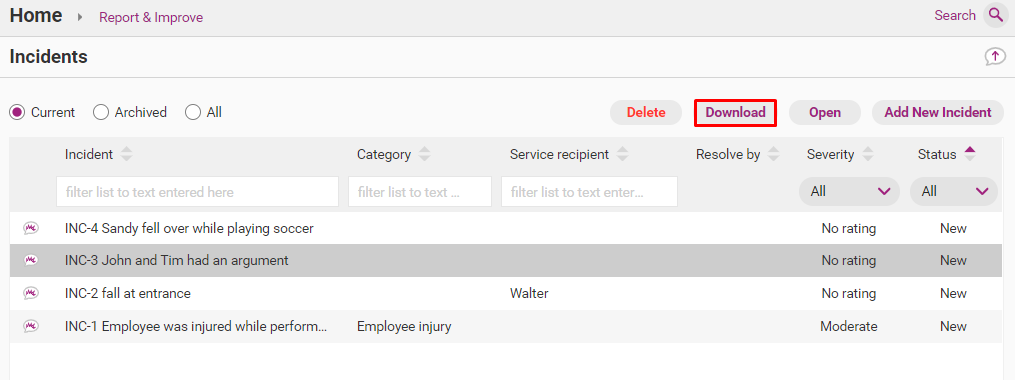Click Add New Incident button
1015x380 pixels.
tap(938, 113)
